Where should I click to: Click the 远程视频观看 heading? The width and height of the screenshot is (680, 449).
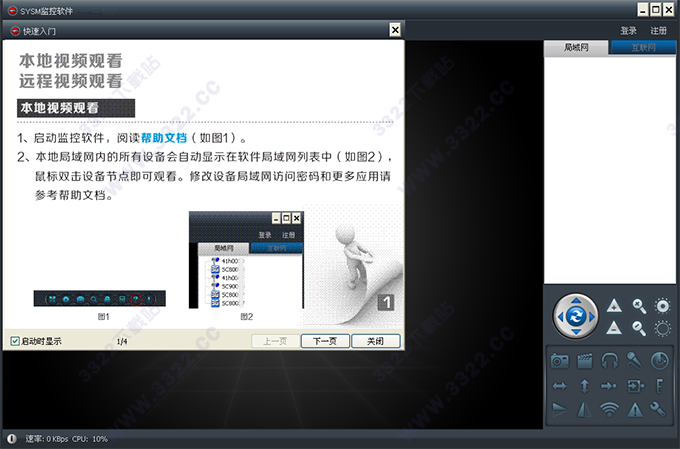tap(71, 81)
